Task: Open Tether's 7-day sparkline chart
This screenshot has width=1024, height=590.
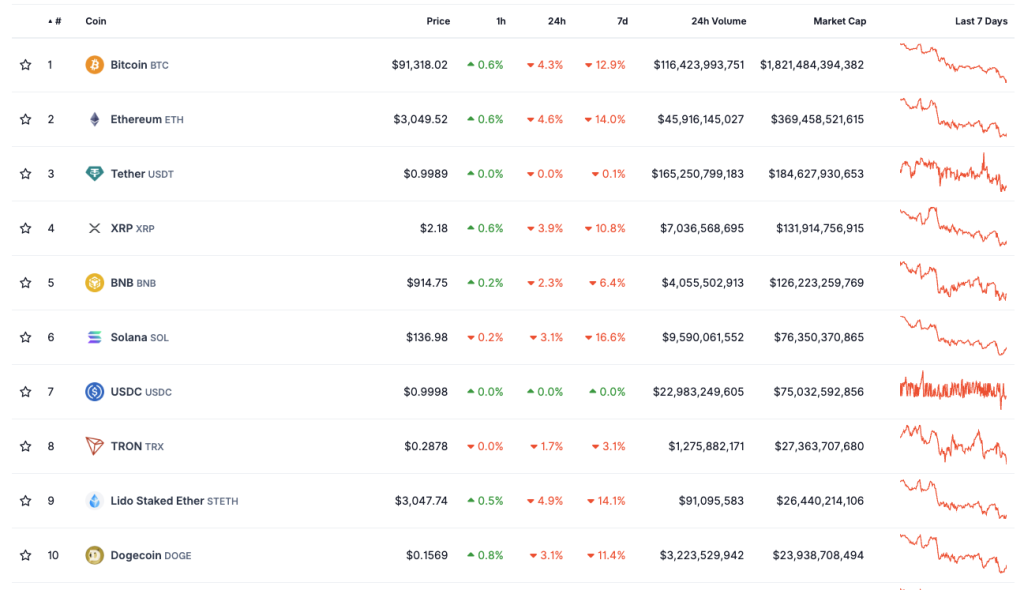Action: [953, 172]
